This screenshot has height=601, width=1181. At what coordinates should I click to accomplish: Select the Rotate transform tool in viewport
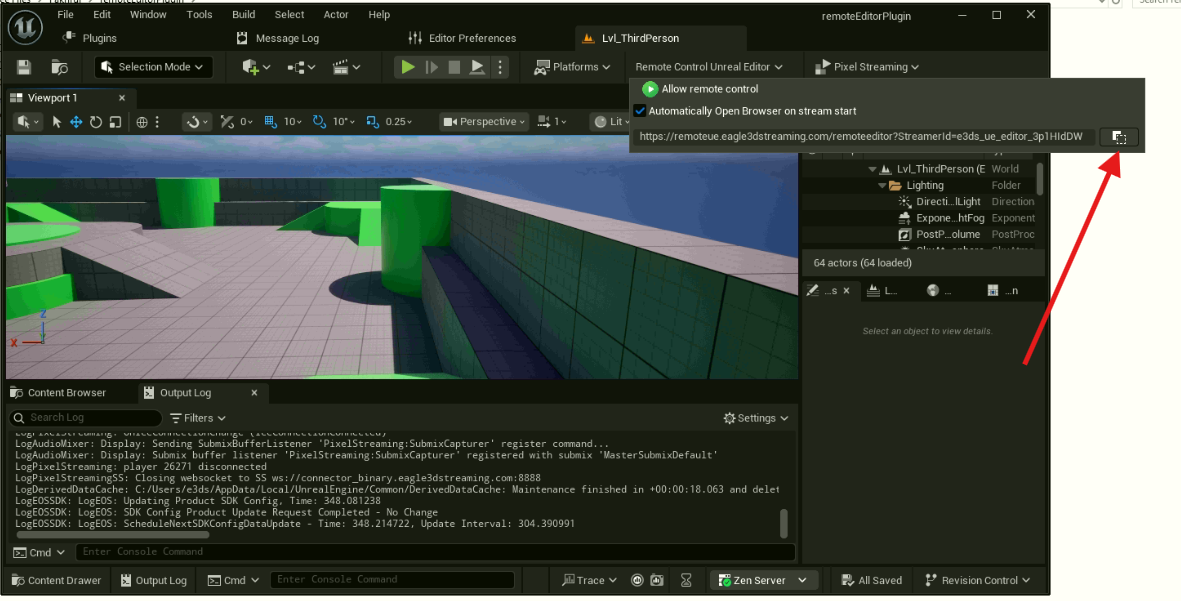96,122
